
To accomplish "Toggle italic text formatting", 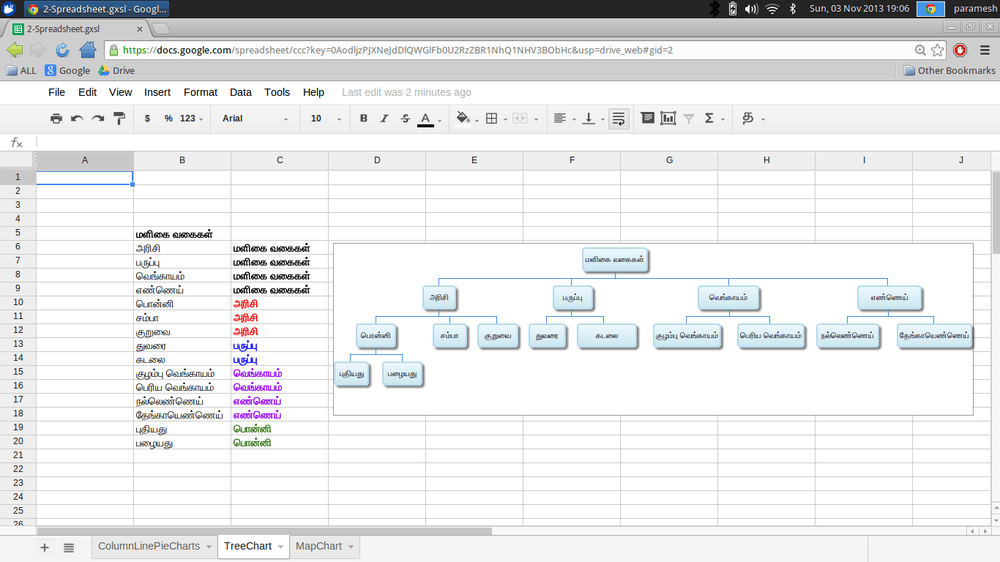I will (384, 118).
